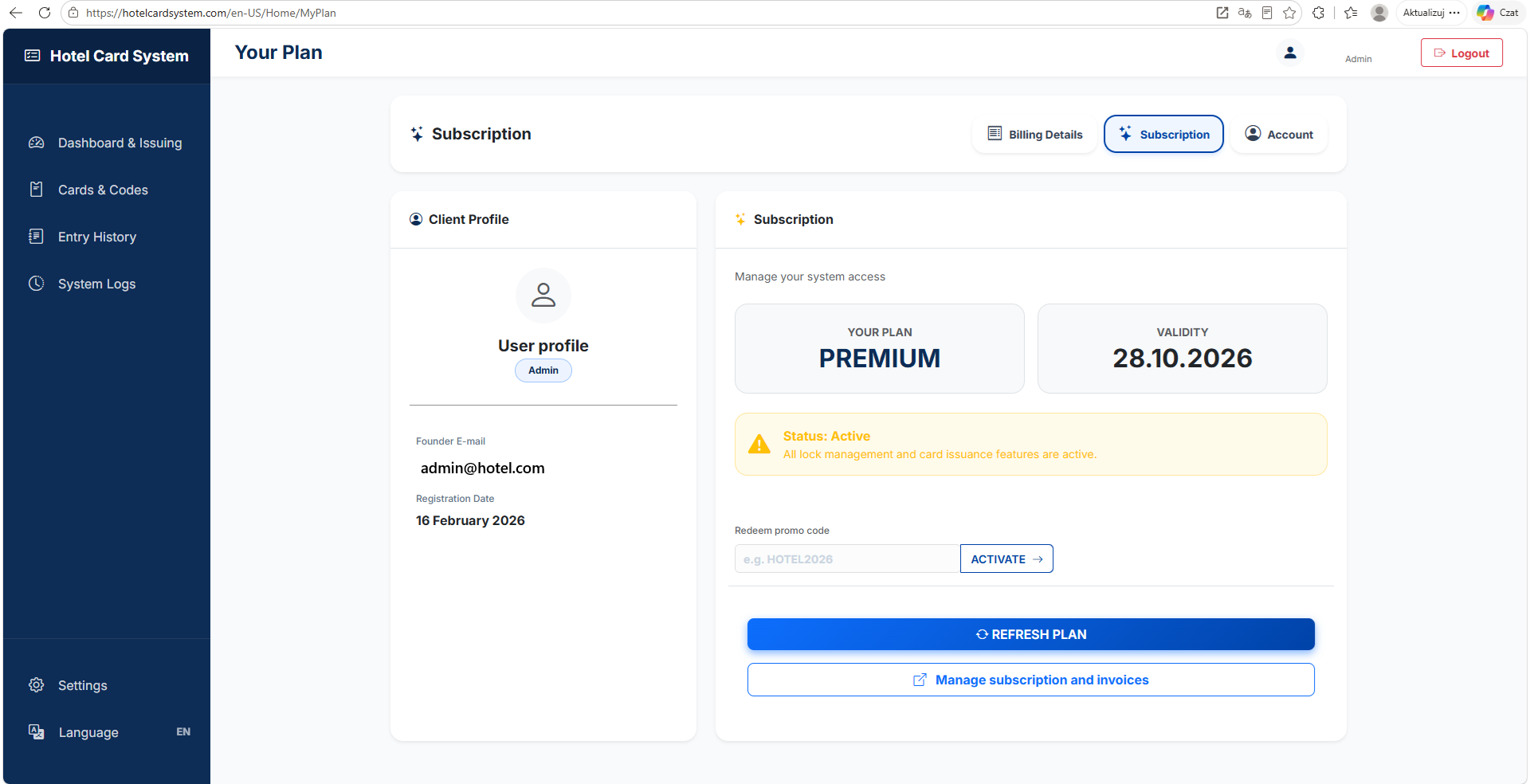Click the user profile avatar circle
1530x784 pixels.
[543, 296]
